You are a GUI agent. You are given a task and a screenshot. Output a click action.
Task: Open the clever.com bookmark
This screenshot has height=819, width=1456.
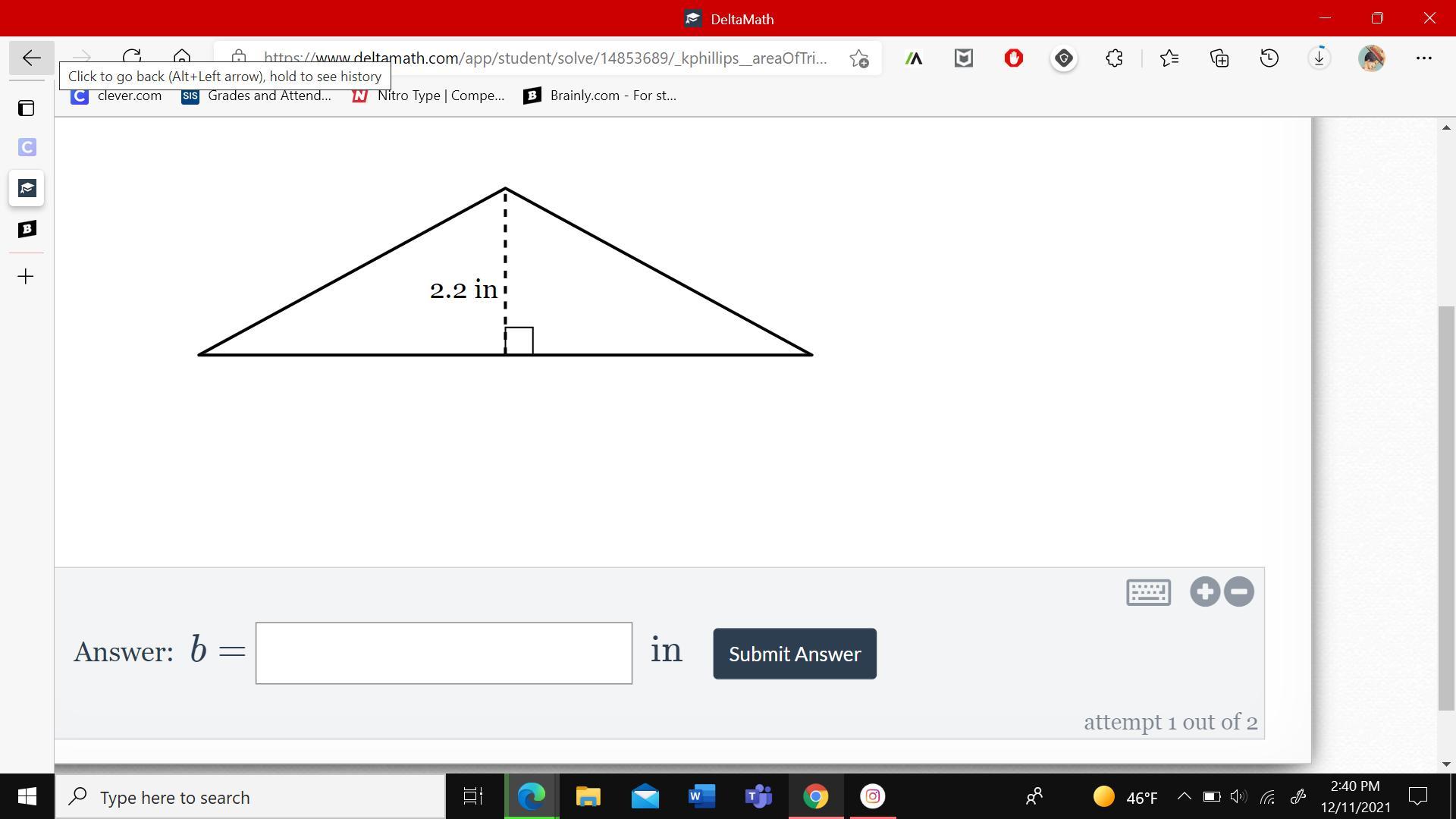tap(117, 96)
